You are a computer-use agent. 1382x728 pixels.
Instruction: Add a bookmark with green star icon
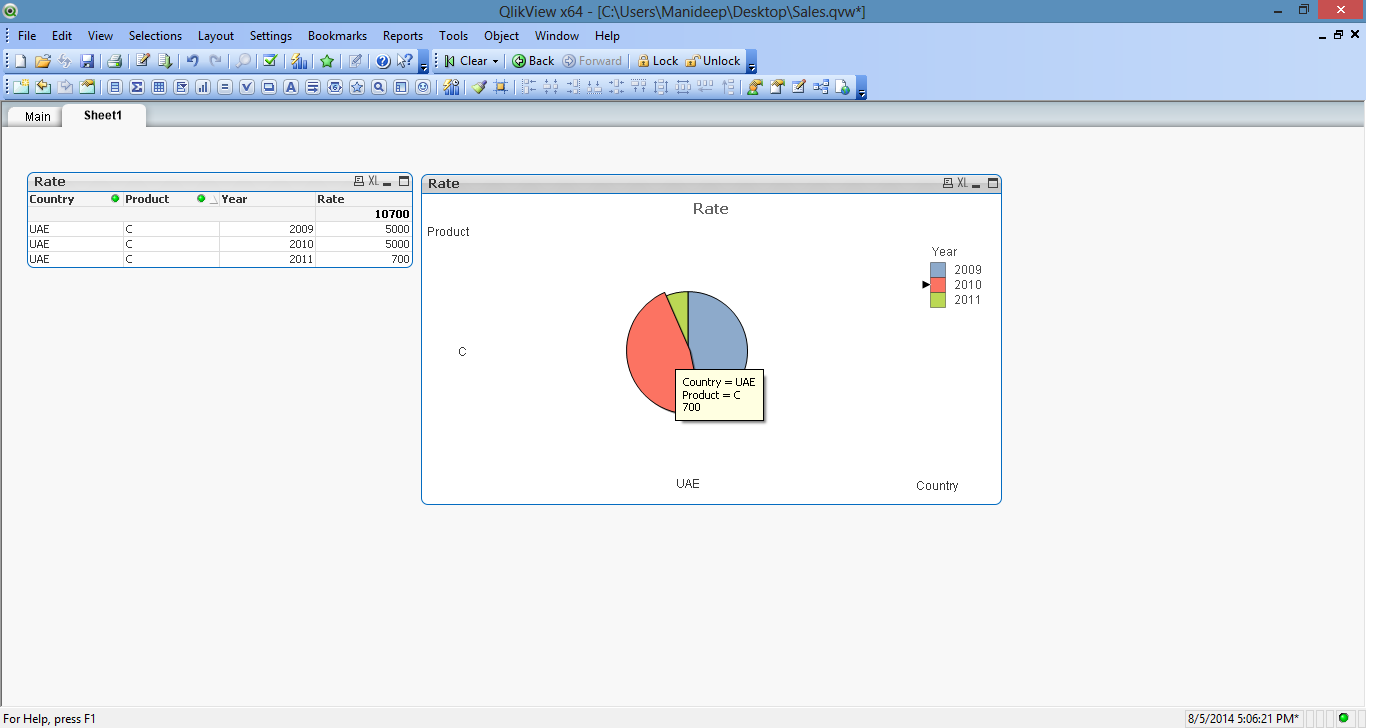(327, 61)
